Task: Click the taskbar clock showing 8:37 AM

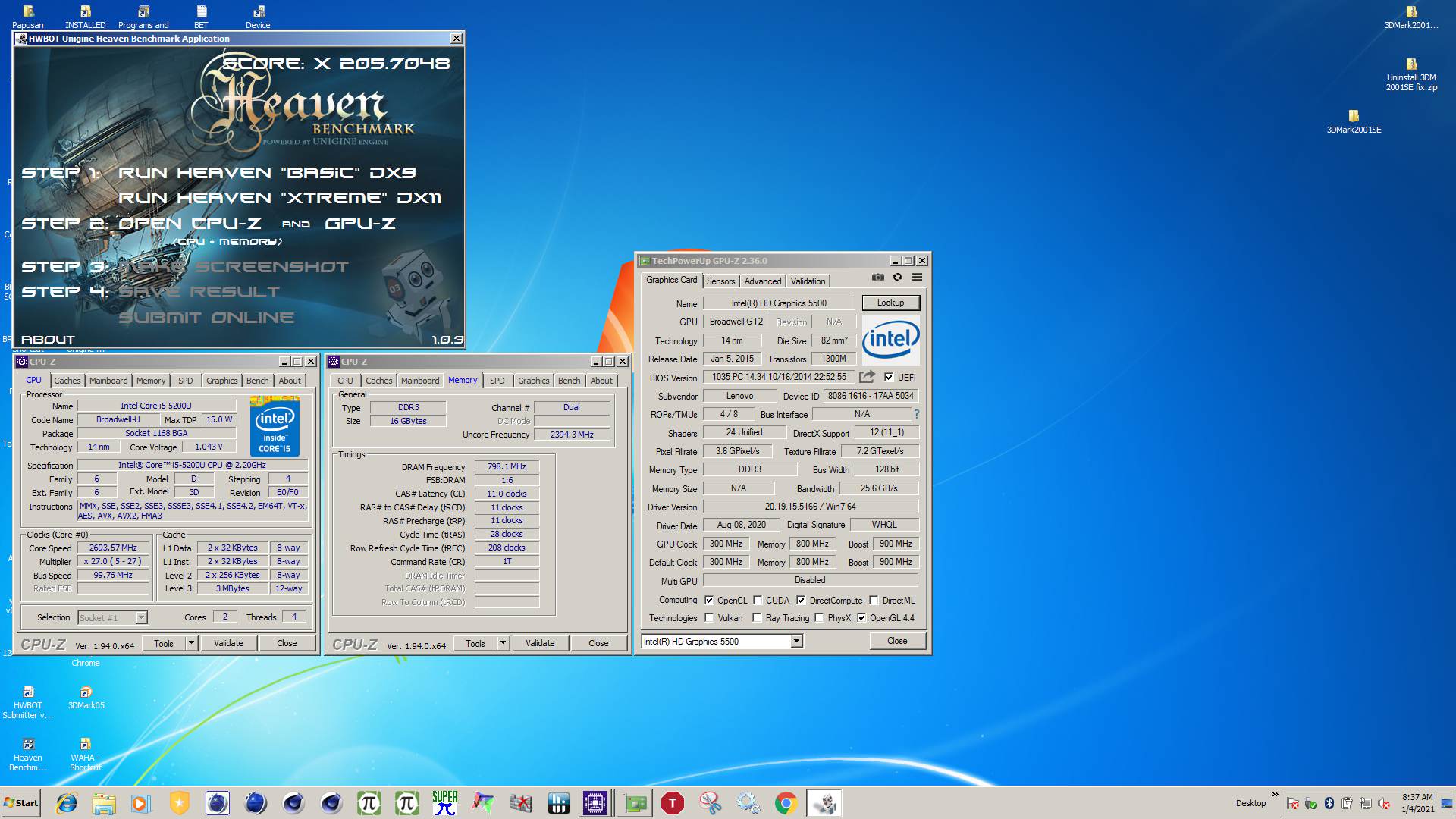Action: coord(1417,803)
